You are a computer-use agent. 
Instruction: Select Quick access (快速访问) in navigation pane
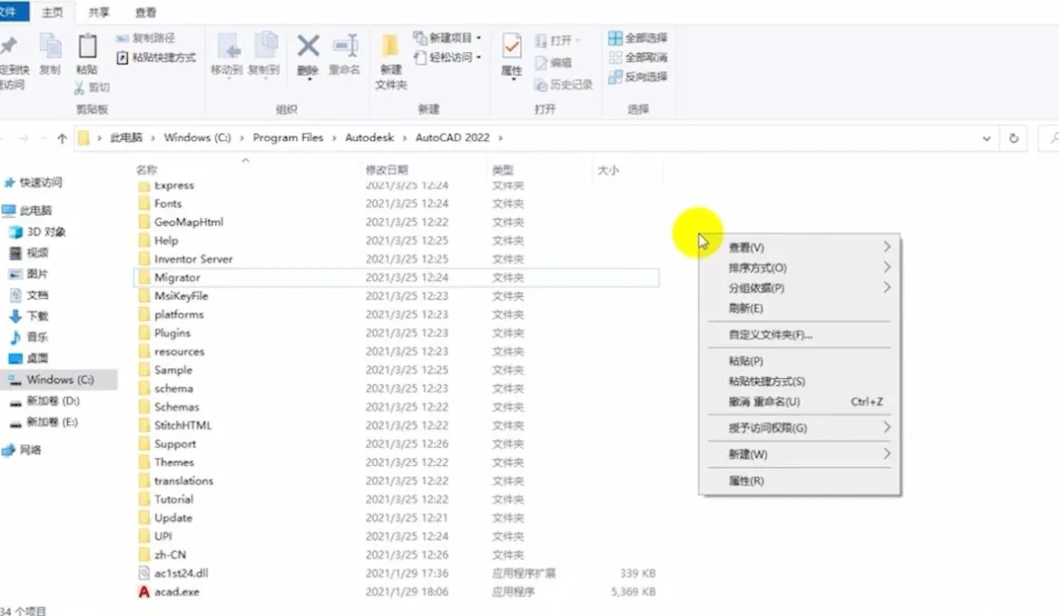pyautogui.click(x=34, y=182)
